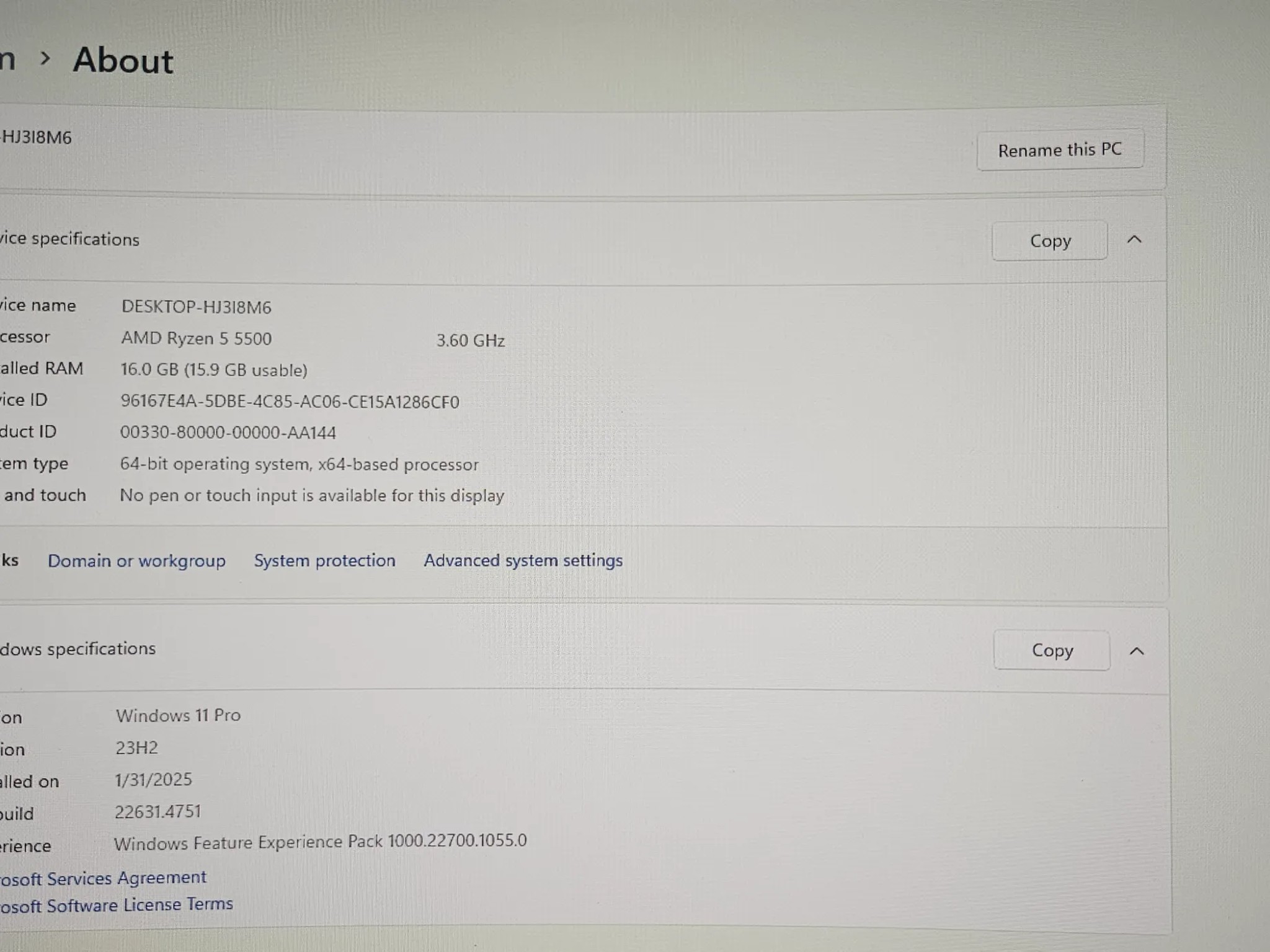Click the device specifications section header
Image resolution: width=1270 pixels, height=952 pixels.
tap(583, 240)
